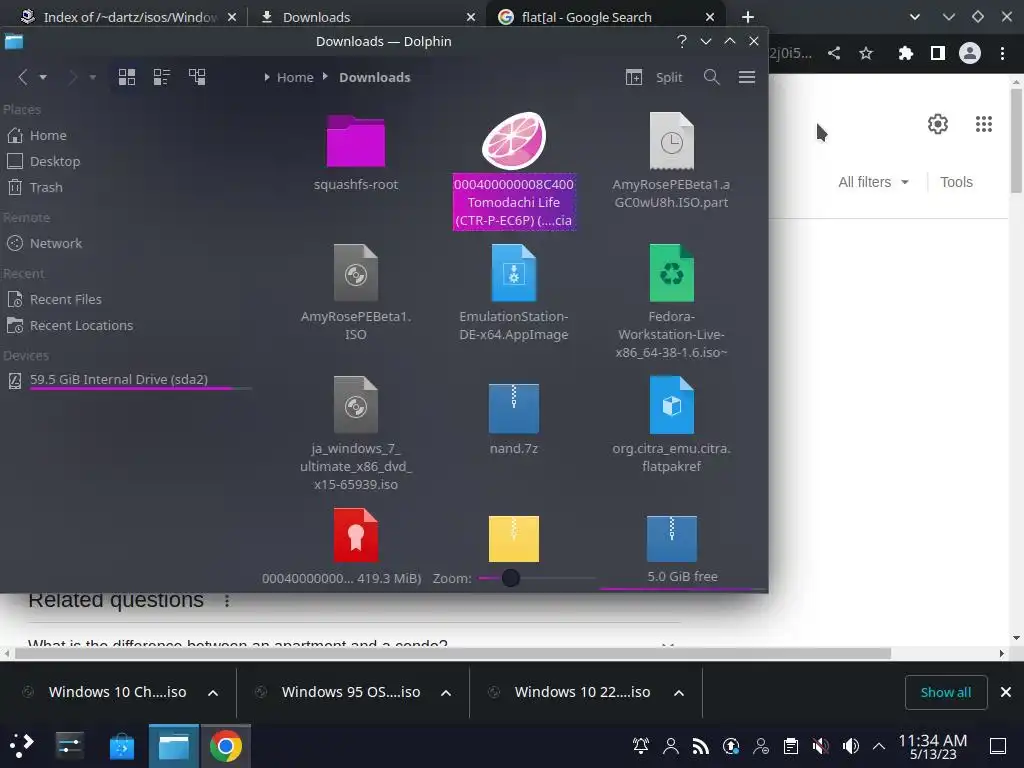
Task: Expand the breadcrumb arrow before Home
Action: (x=266, y=77)
